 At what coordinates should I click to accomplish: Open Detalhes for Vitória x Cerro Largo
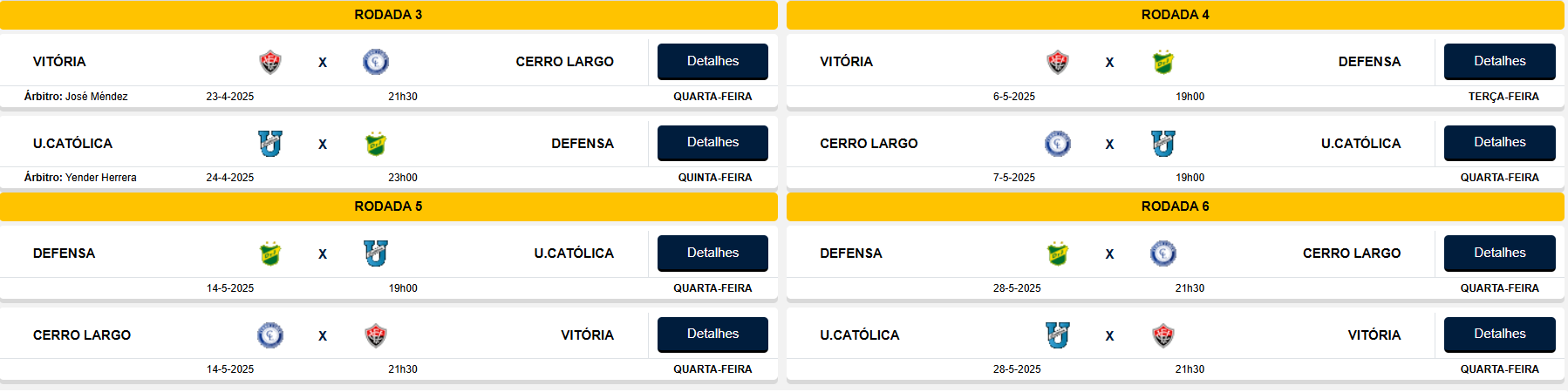[x=712, y=61]
